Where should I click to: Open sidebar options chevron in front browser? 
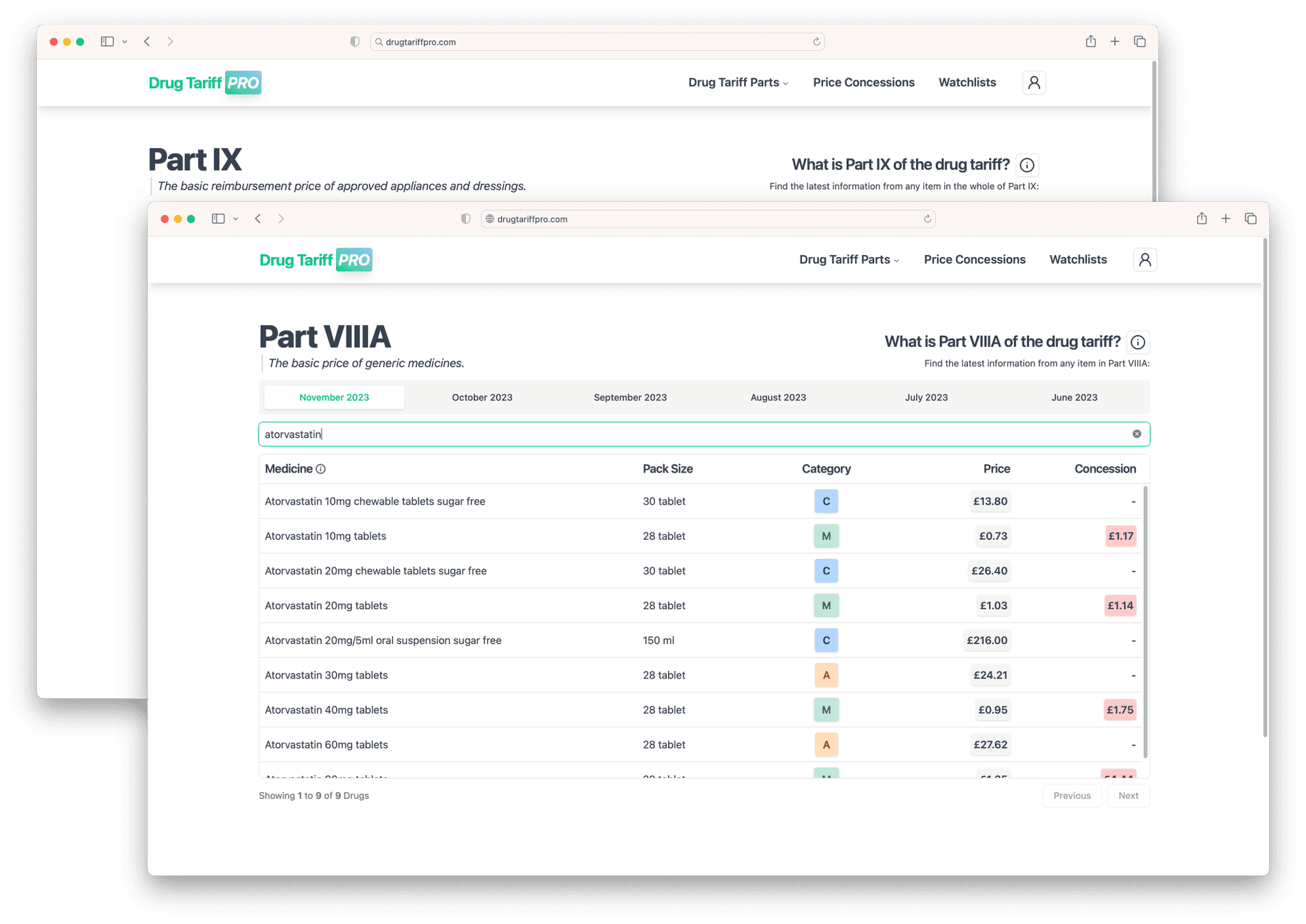(x=235, y=219)
